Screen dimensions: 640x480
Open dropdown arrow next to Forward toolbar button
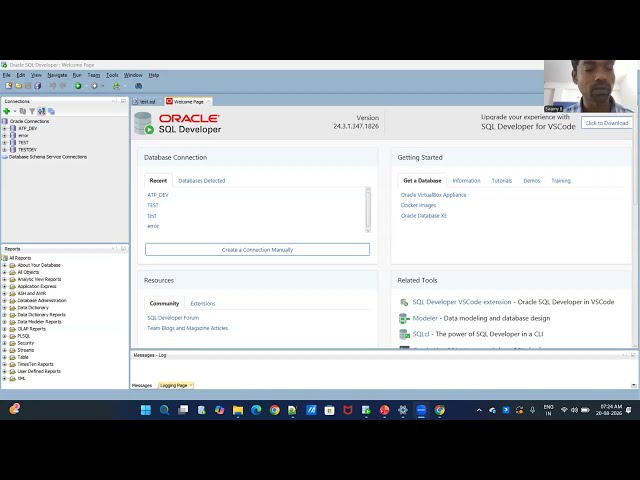[x=102, y=86]
